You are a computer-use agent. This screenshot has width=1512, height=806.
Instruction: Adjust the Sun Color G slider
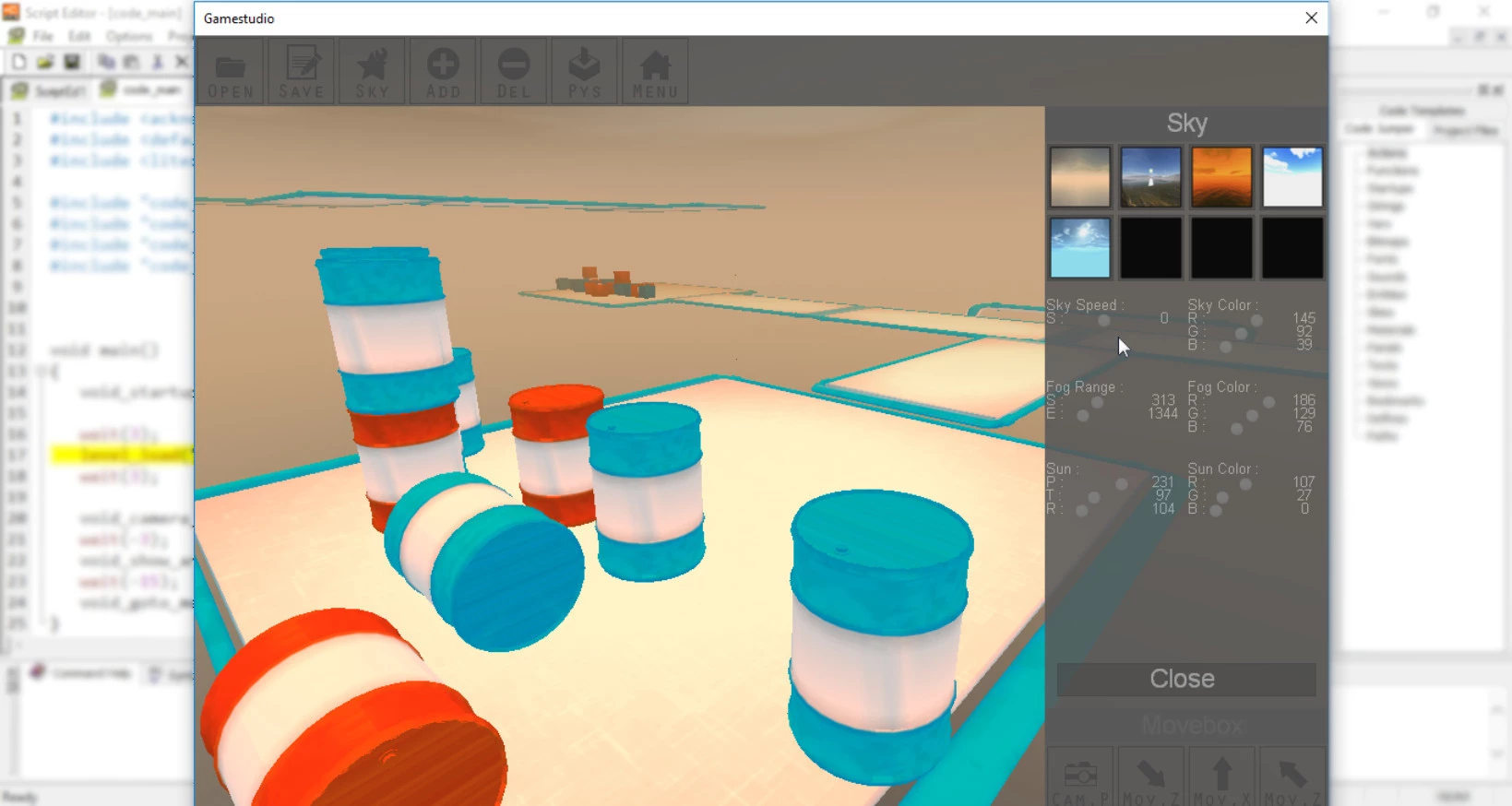[1222, 498]
